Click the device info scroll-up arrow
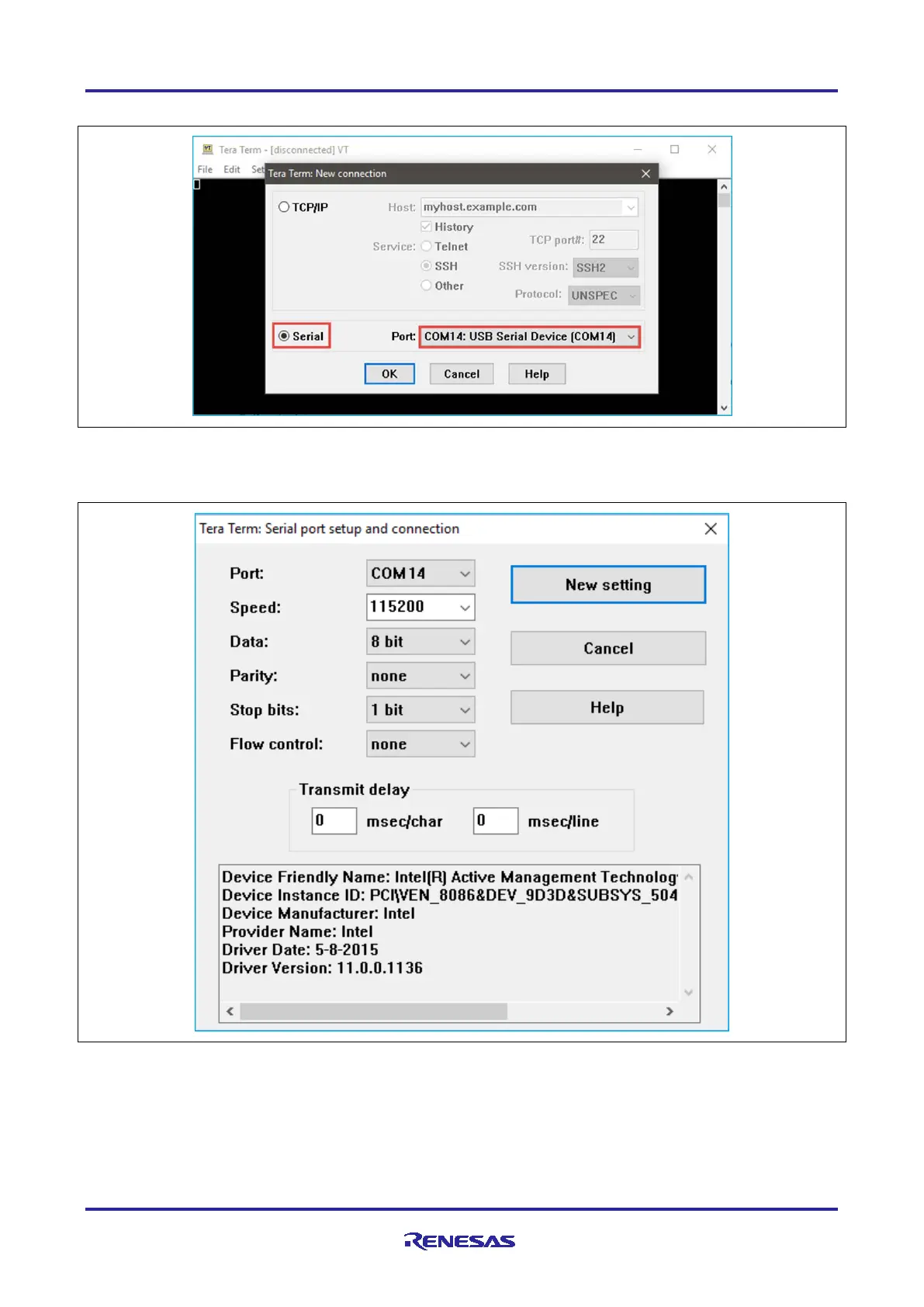924x1307 pixels. [x=688, y=877]
